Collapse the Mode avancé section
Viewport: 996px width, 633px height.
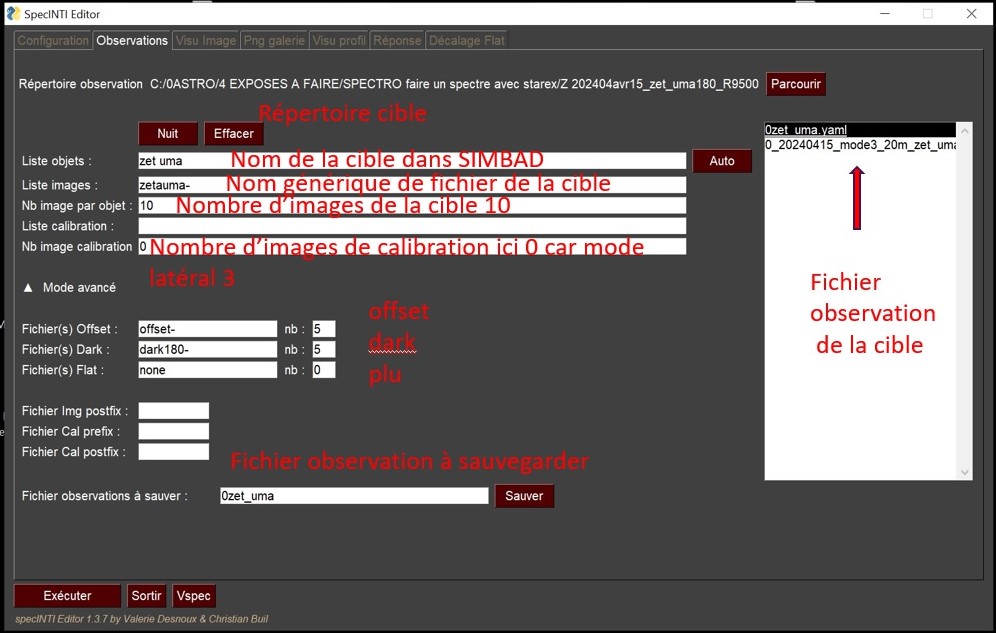29,288
